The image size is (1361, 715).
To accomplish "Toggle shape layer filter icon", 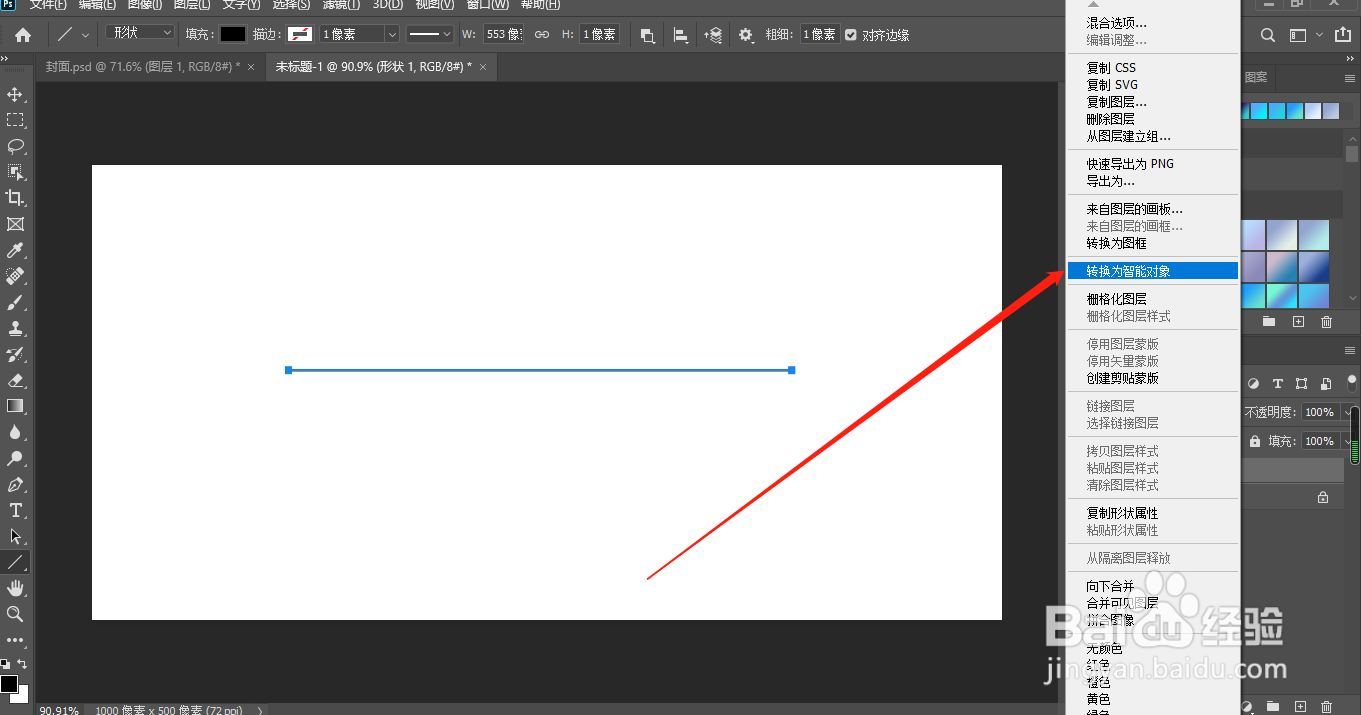I will [1301, 383].
